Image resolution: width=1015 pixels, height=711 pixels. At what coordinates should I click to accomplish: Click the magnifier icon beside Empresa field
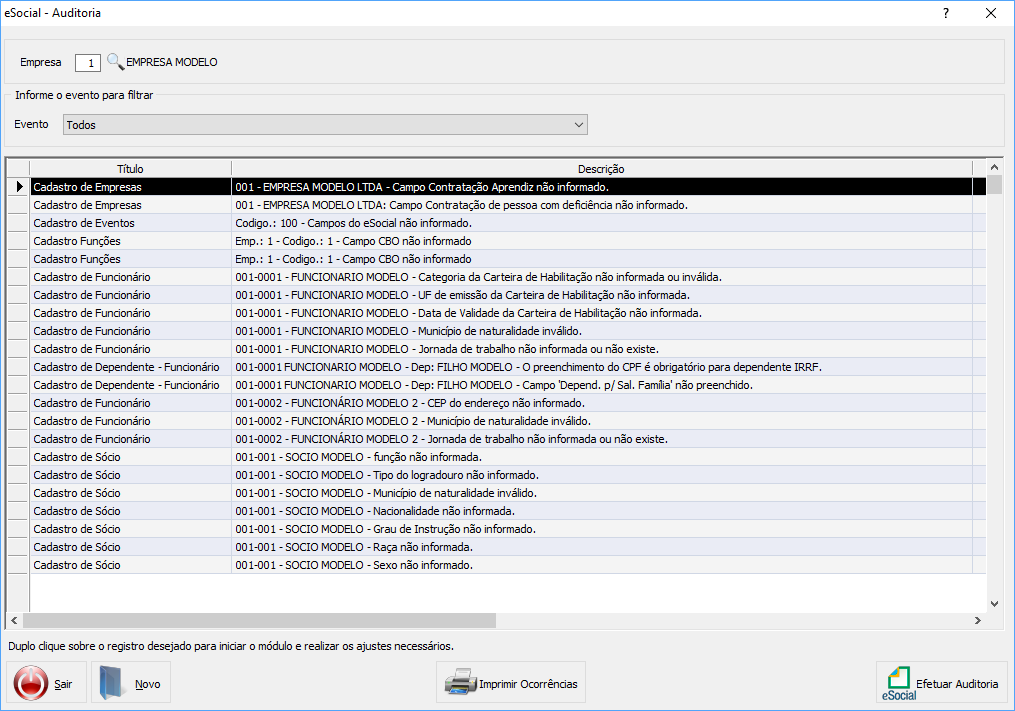pos(115,62)
